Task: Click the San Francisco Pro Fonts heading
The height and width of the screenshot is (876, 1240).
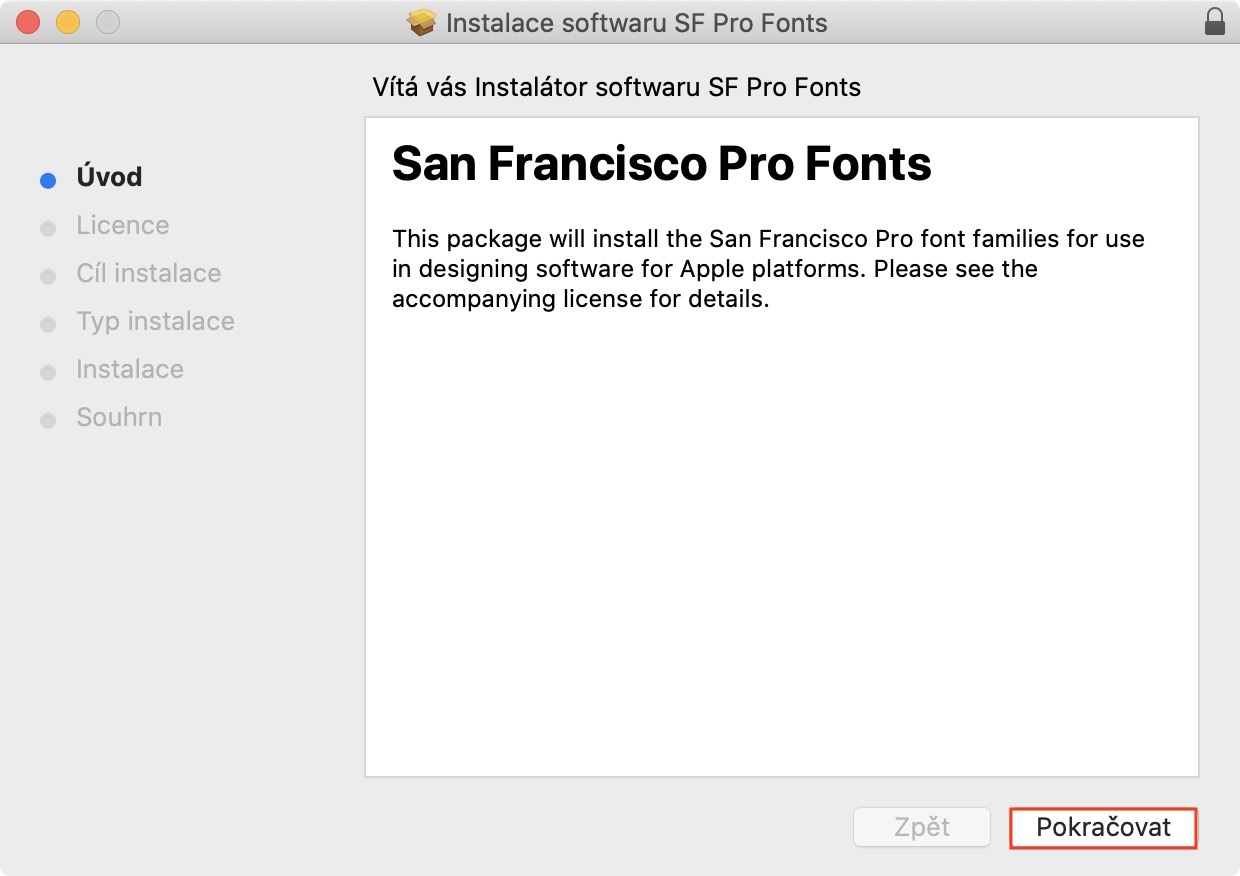Action: 662,163
